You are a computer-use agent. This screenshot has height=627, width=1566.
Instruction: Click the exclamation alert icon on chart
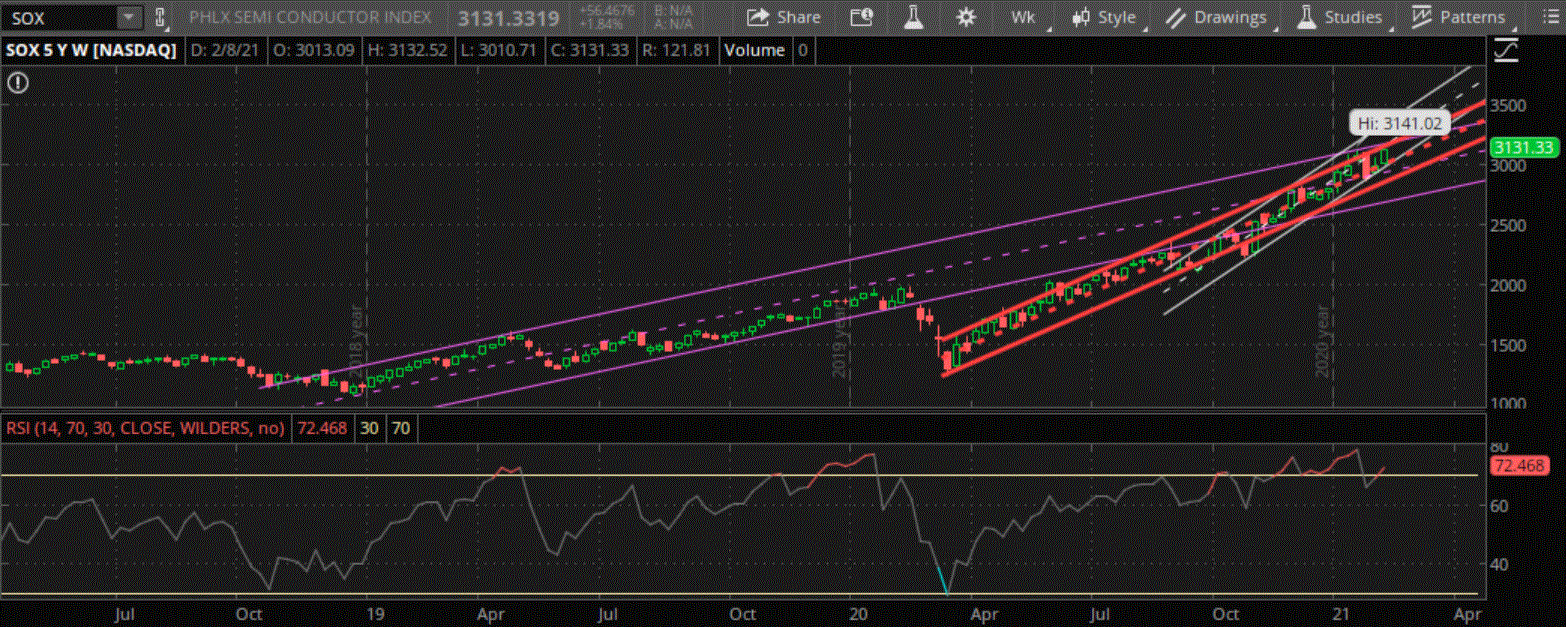pyautogui.click(x=18, y=83)
